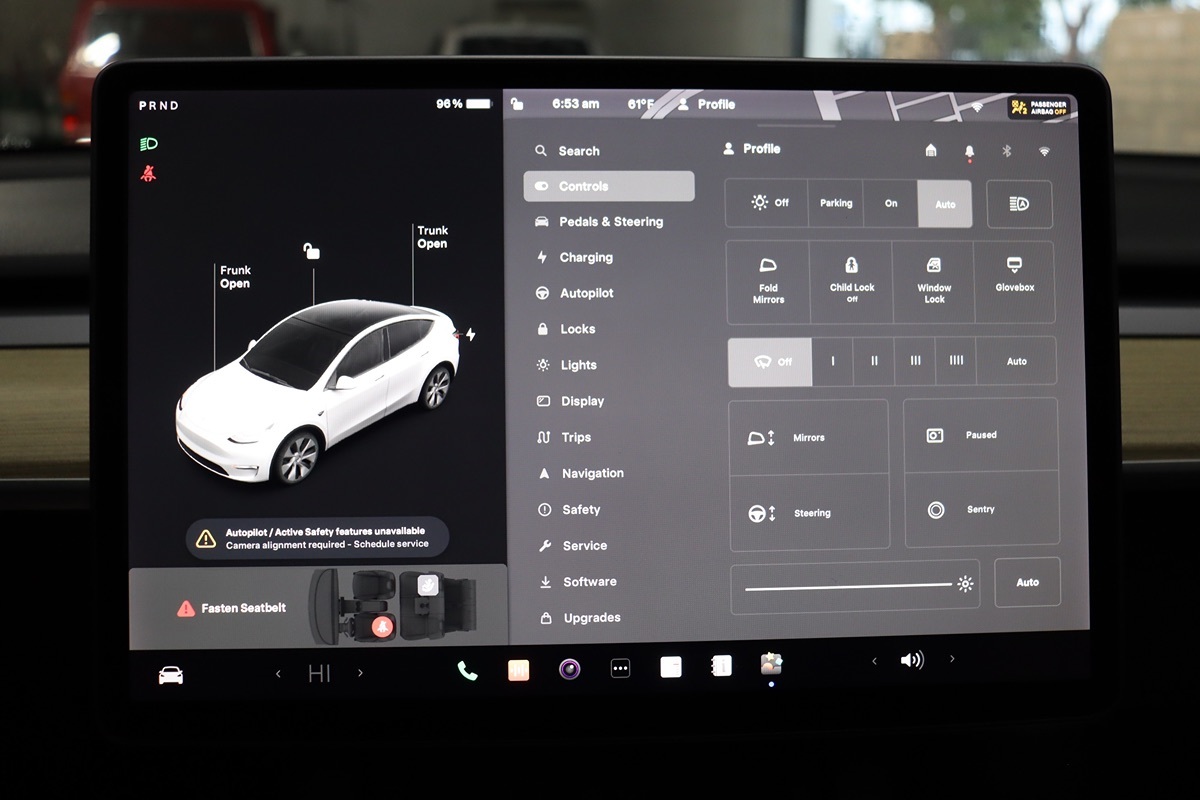Select Pedals & Steering menu item
Viewport: 1200px width, 800px height.
[x=610, y=222]
